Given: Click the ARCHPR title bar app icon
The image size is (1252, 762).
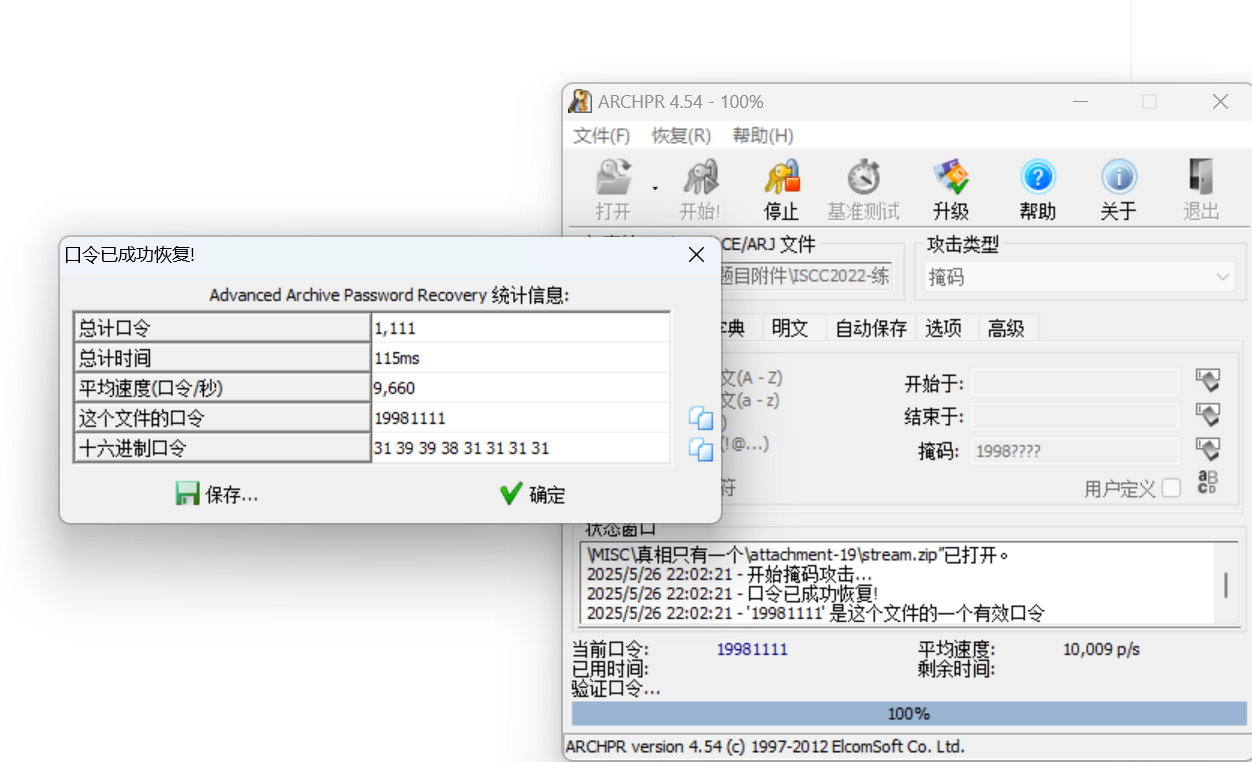Looking at the screenshot, I should pos(580,101).
